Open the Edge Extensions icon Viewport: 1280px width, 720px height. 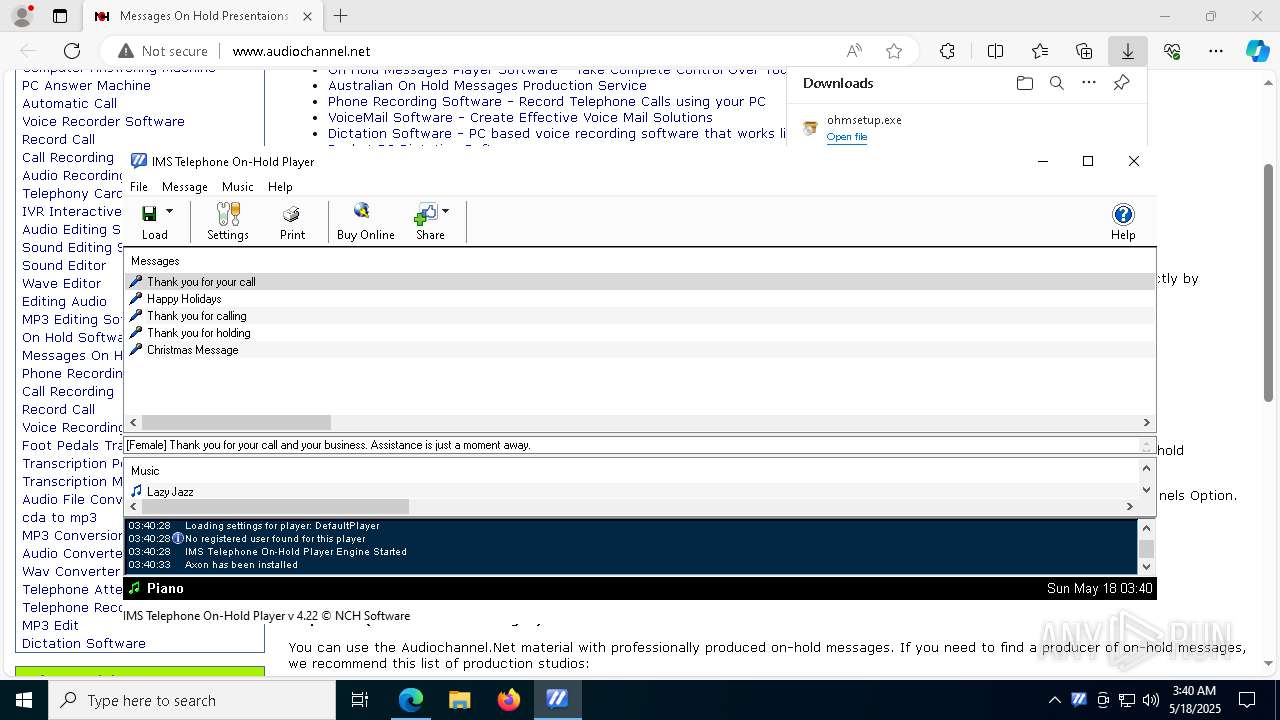(x=947, y=51)
